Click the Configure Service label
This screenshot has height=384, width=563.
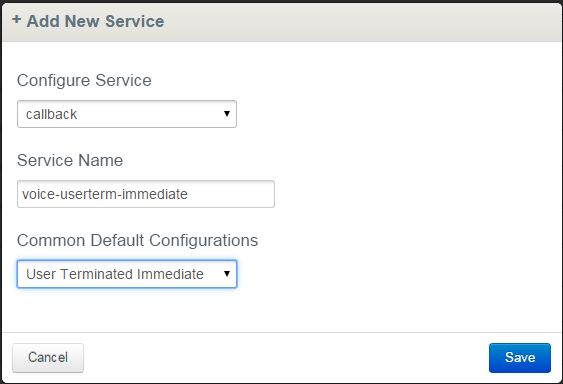[x=84, y=80]
